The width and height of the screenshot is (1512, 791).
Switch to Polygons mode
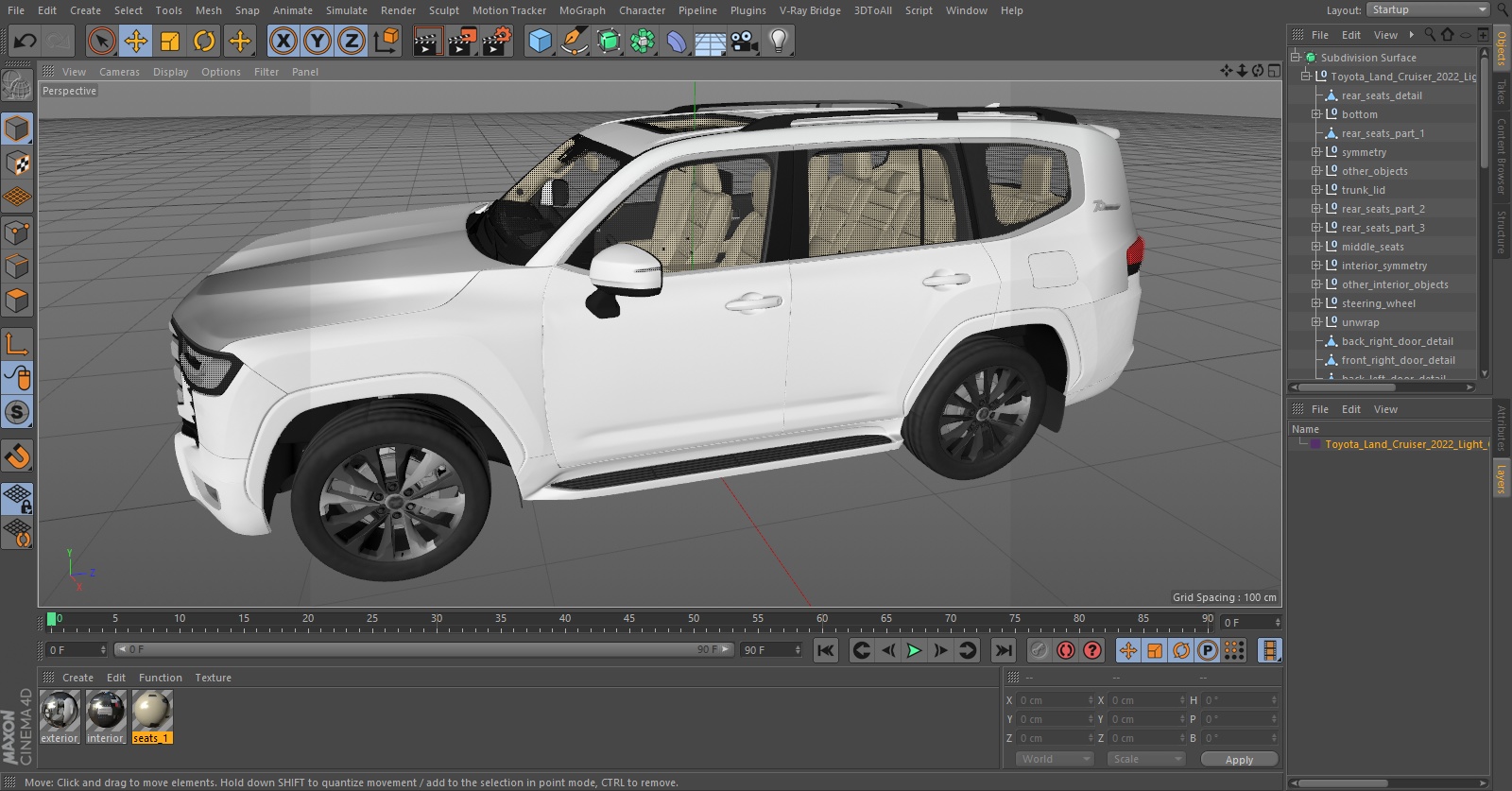point(17,301)
